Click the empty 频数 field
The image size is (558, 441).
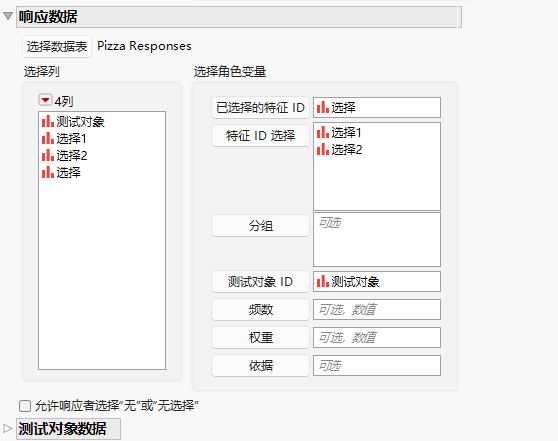pos(377,309)
